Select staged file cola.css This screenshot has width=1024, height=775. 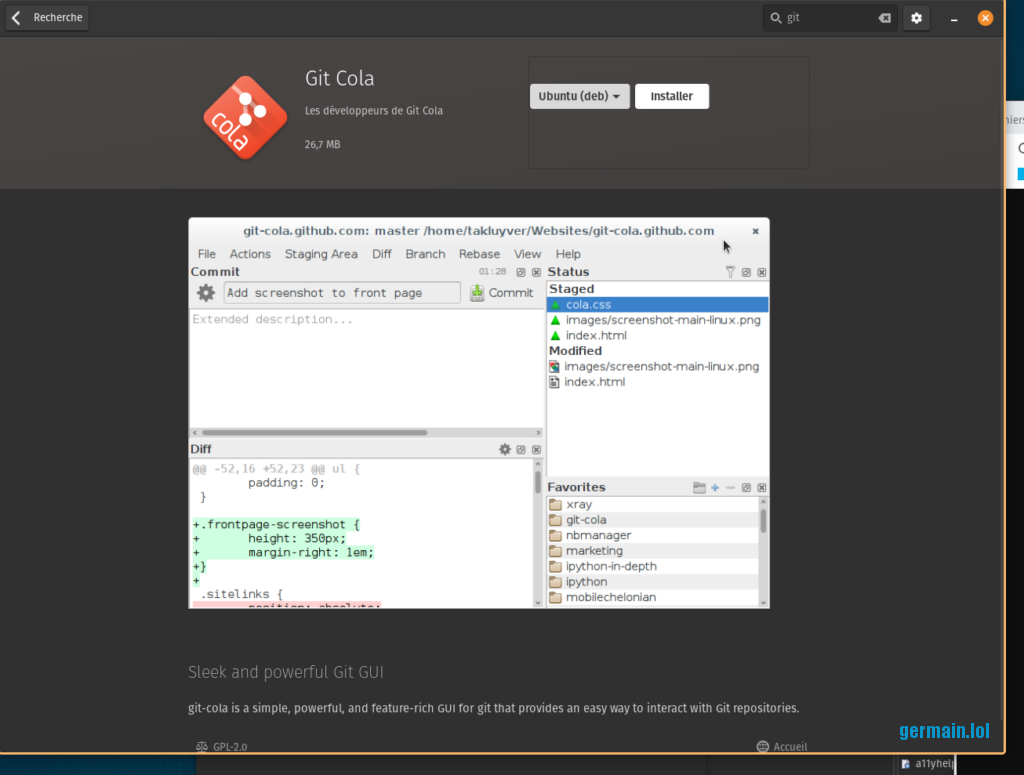pyautogui.click(x=588, y=305)
